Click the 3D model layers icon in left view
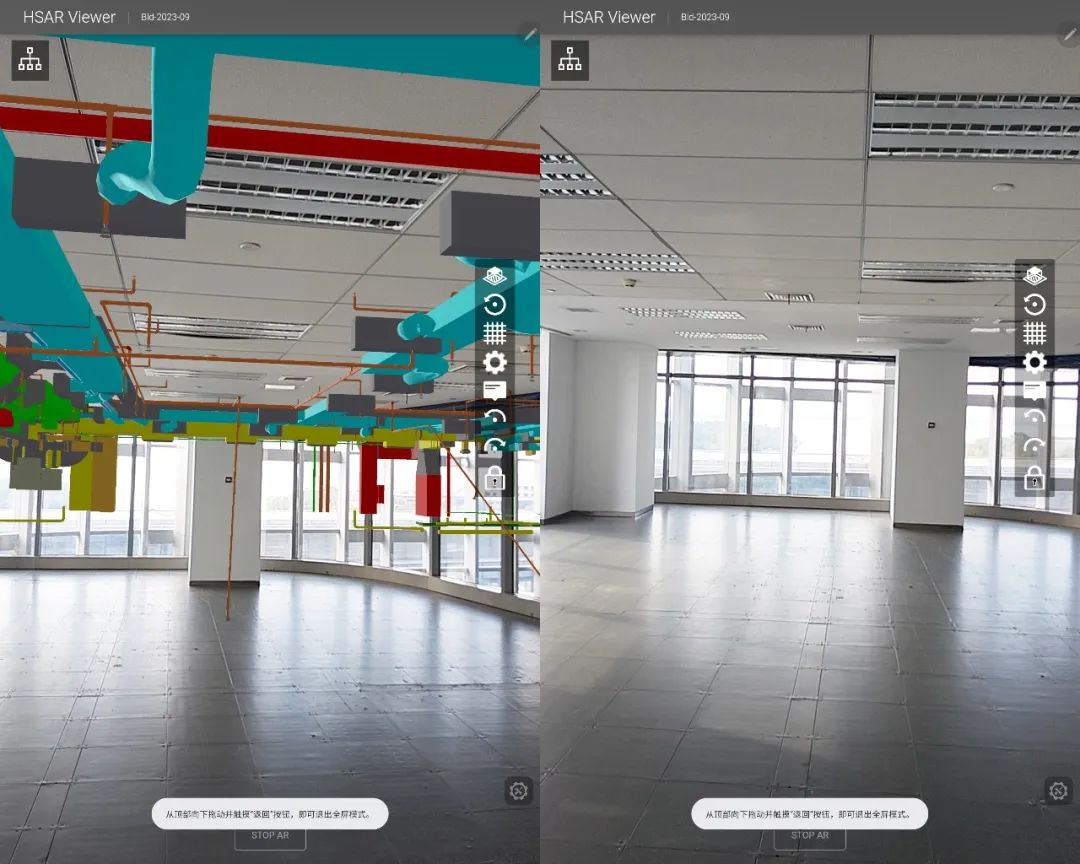 (495, 277)
